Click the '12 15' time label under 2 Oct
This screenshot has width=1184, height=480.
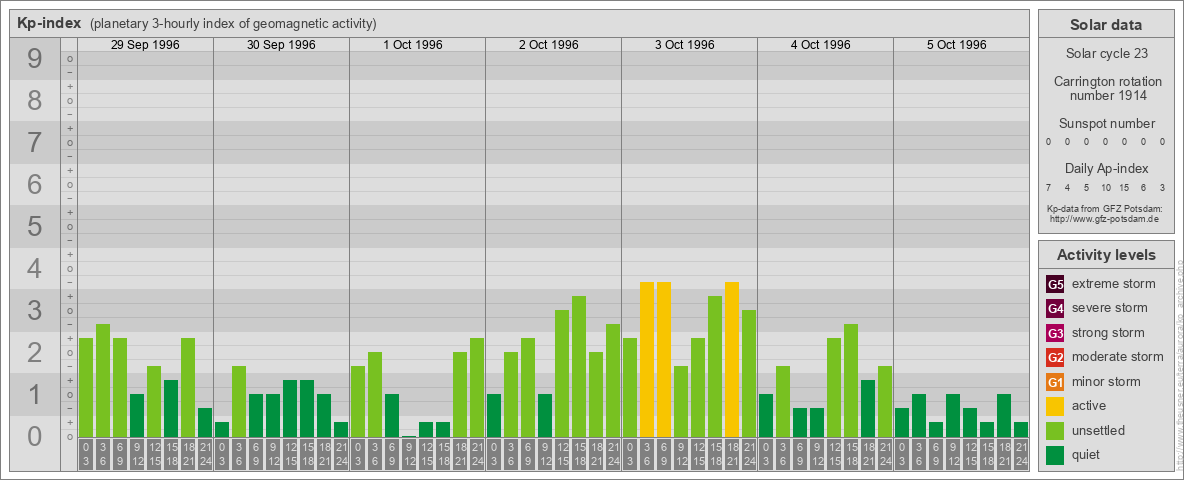[x=562, y=455]
